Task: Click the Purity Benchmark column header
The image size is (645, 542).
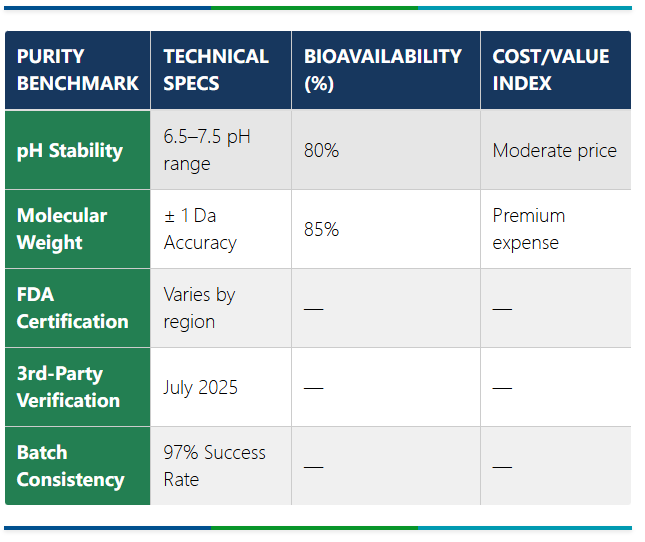Action: pos(77,70)
